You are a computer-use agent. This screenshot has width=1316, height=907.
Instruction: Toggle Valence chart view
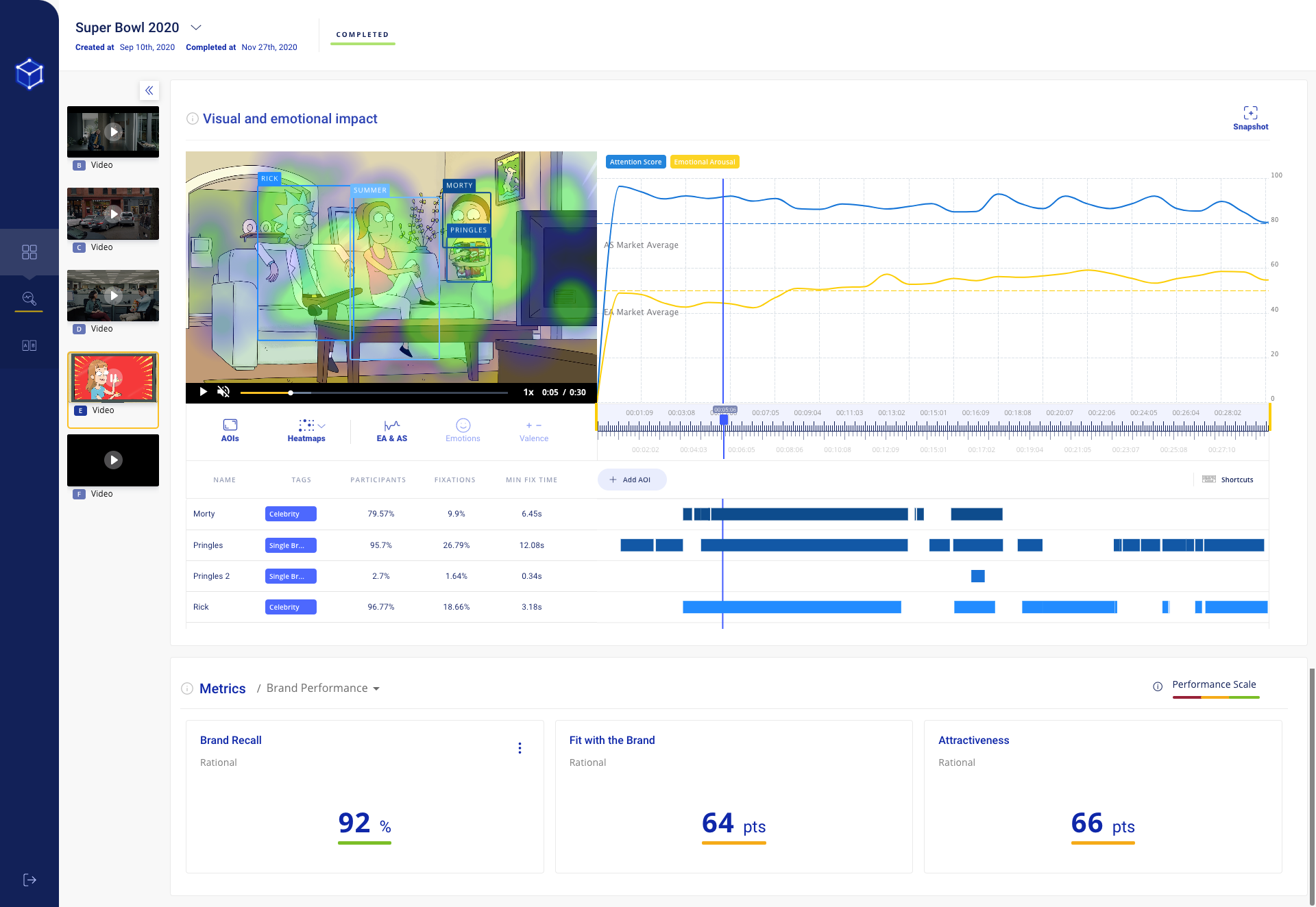tap(534, 430)
